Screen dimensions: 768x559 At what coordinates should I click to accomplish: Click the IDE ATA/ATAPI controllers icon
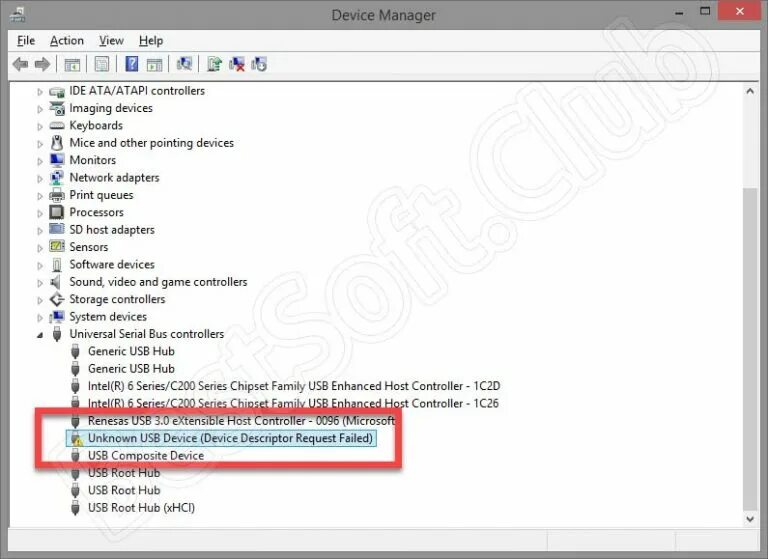pyautogui.click(x=57, y=91)
